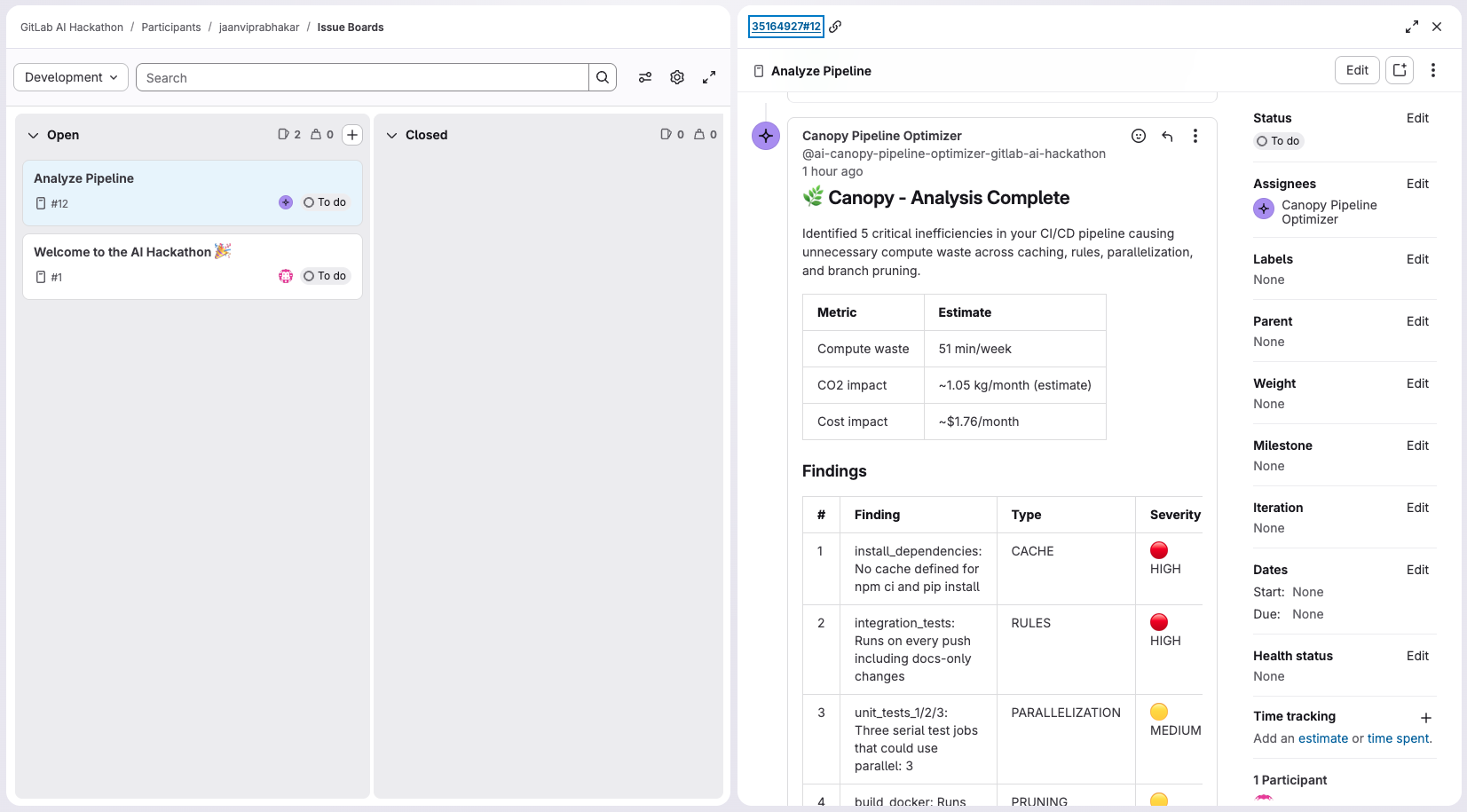Click the Findings heading

[x=834, y=471]
